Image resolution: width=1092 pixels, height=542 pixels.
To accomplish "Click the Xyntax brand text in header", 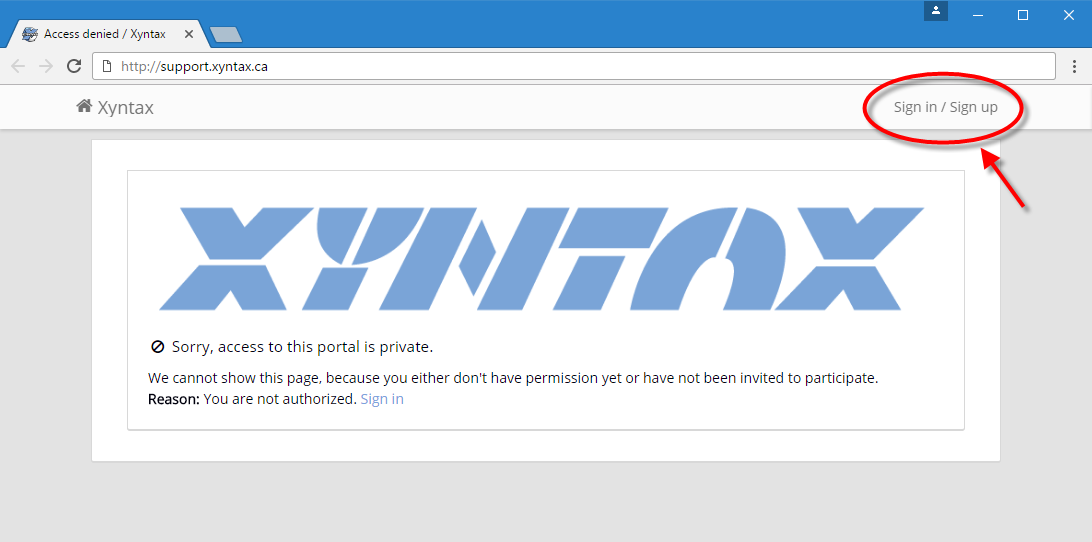I will [125, 107].
